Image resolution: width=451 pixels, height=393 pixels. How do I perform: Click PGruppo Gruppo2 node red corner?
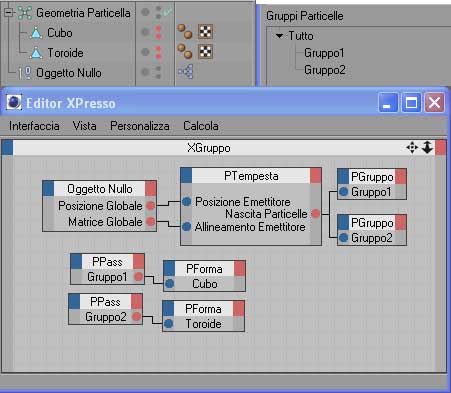(401, 223)
